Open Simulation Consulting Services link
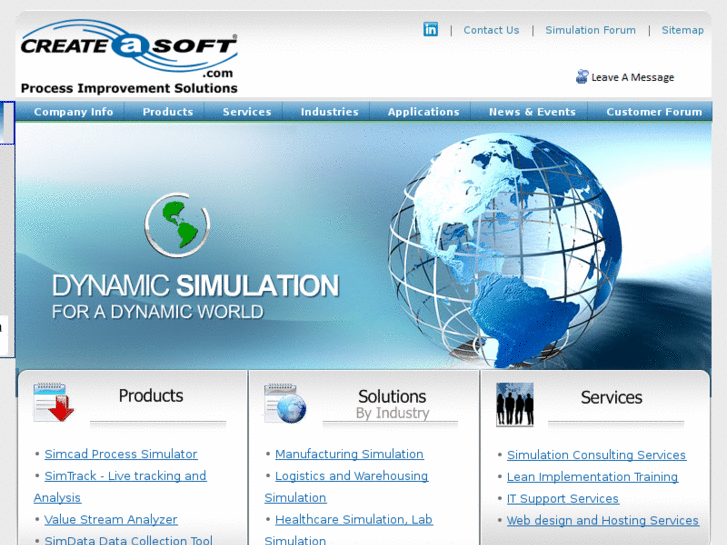The width and height of the screenshot is (727, 545). pyautogui.click(x=596, y=455)
